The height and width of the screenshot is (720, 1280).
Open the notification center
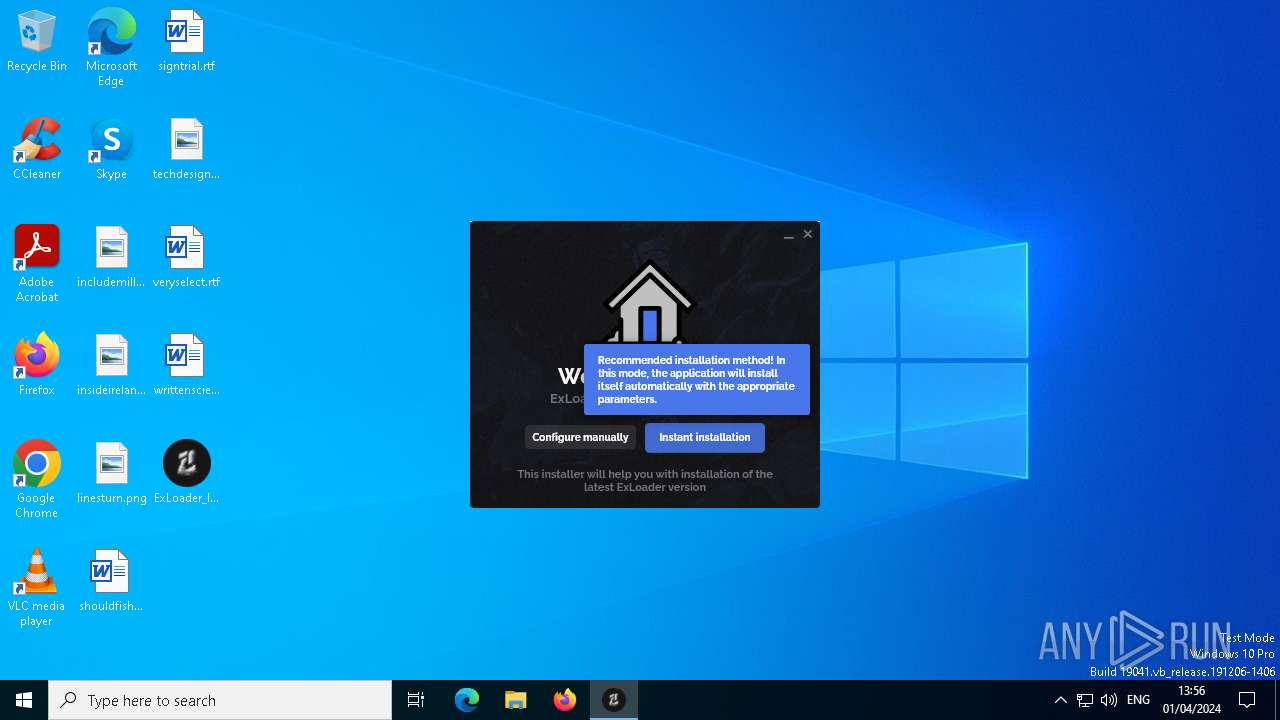[x=1247, y=700]
